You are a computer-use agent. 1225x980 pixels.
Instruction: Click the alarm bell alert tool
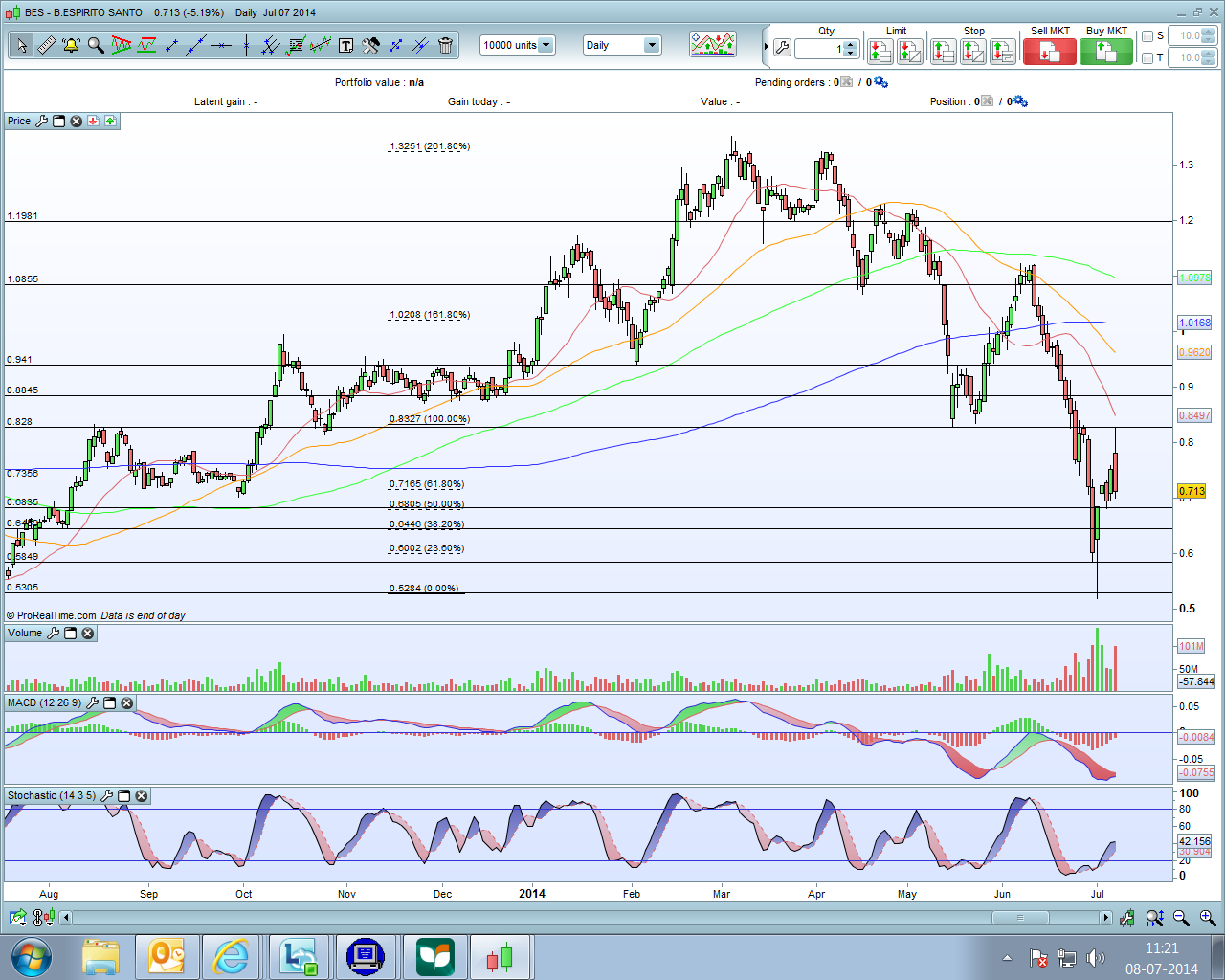pyautogui.click(x=71, y=45)
